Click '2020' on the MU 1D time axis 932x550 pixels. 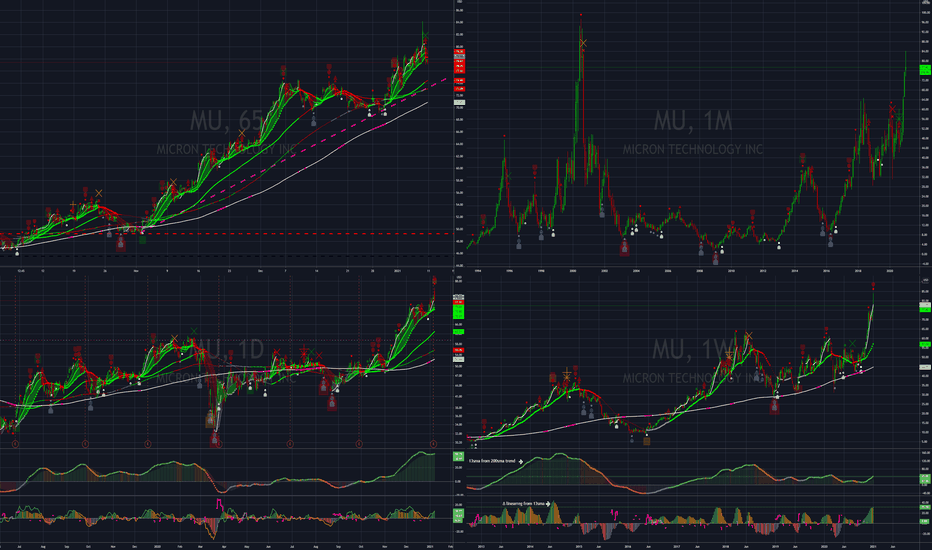[157, 545]
